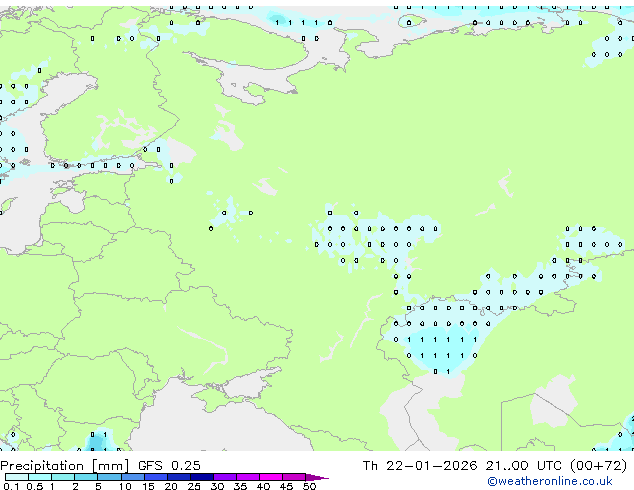Click the legend label '0.1'
The width and height of the screenshot is (634, 490).
click(11, 486)
